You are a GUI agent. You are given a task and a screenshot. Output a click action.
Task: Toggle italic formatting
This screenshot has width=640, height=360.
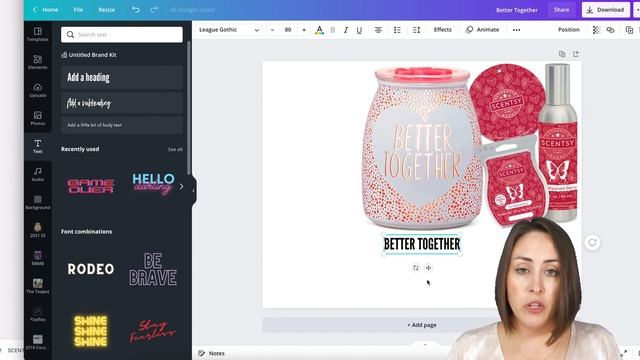click(346, 30)
